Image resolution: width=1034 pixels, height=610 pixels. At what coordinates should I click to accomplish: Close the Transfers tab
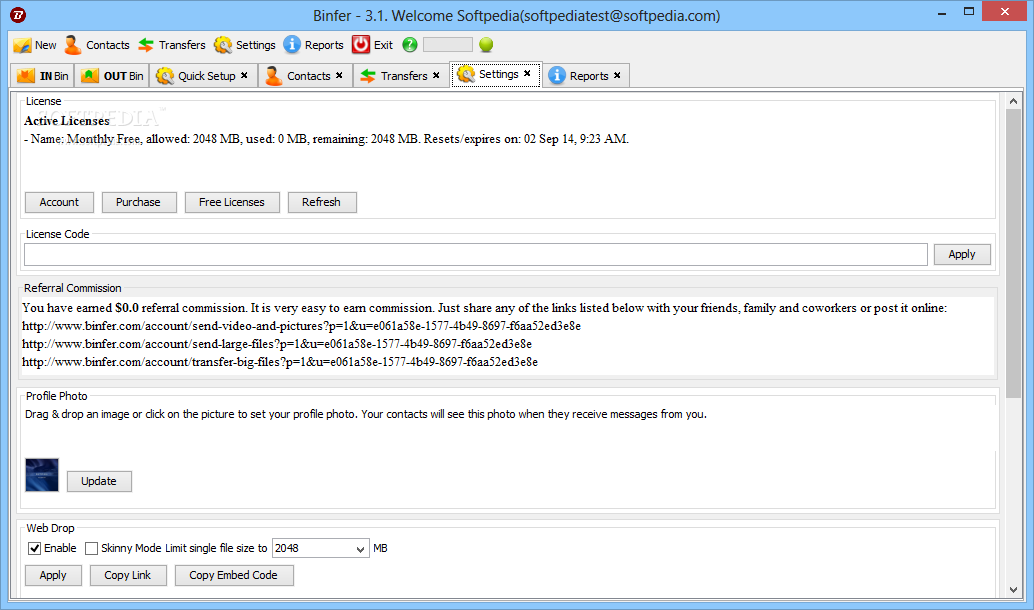click(x=436, y=75)
